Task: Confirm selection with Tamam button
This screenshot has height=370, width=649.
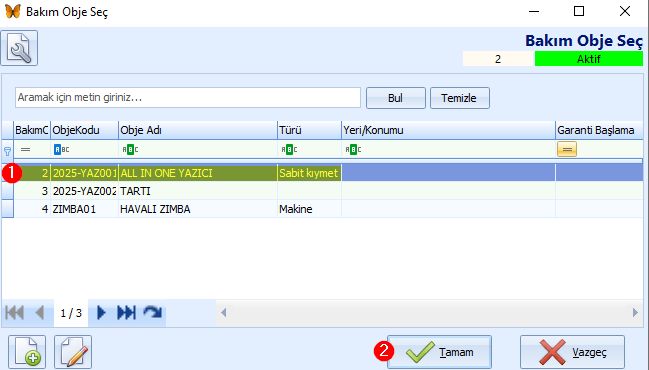Action: point(439,352)
